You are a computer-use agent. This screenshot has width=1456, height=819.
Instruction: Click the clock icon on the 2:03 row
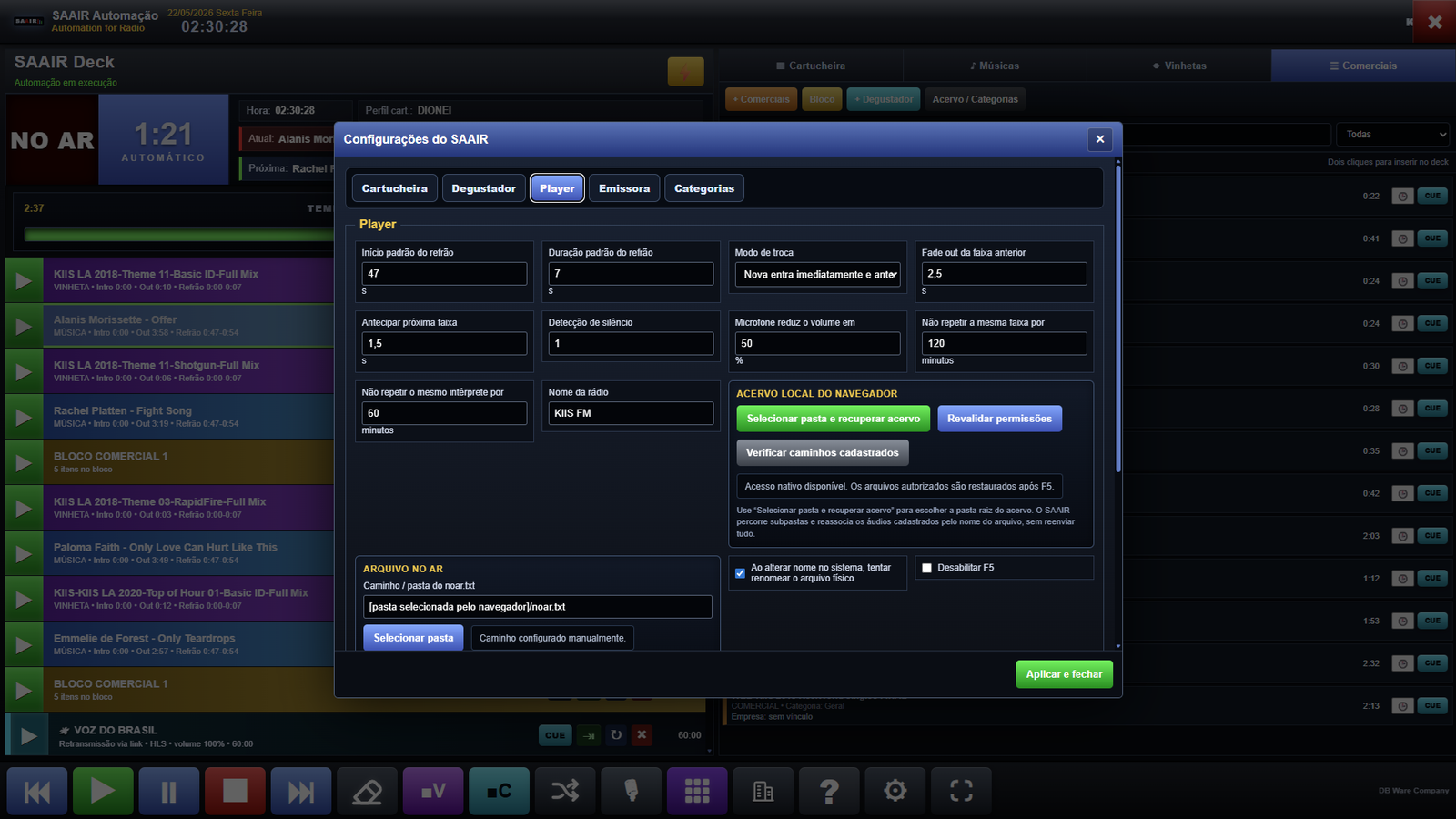click(1403, 536)
